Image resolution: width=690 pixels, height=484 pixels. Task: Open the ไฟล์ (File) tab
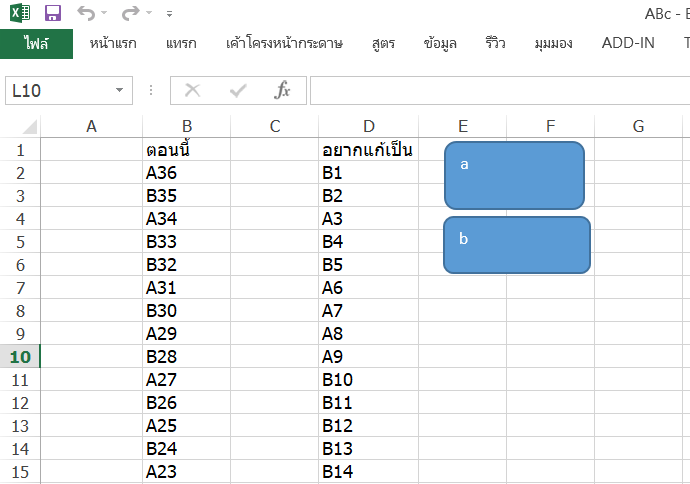[36, 44]
